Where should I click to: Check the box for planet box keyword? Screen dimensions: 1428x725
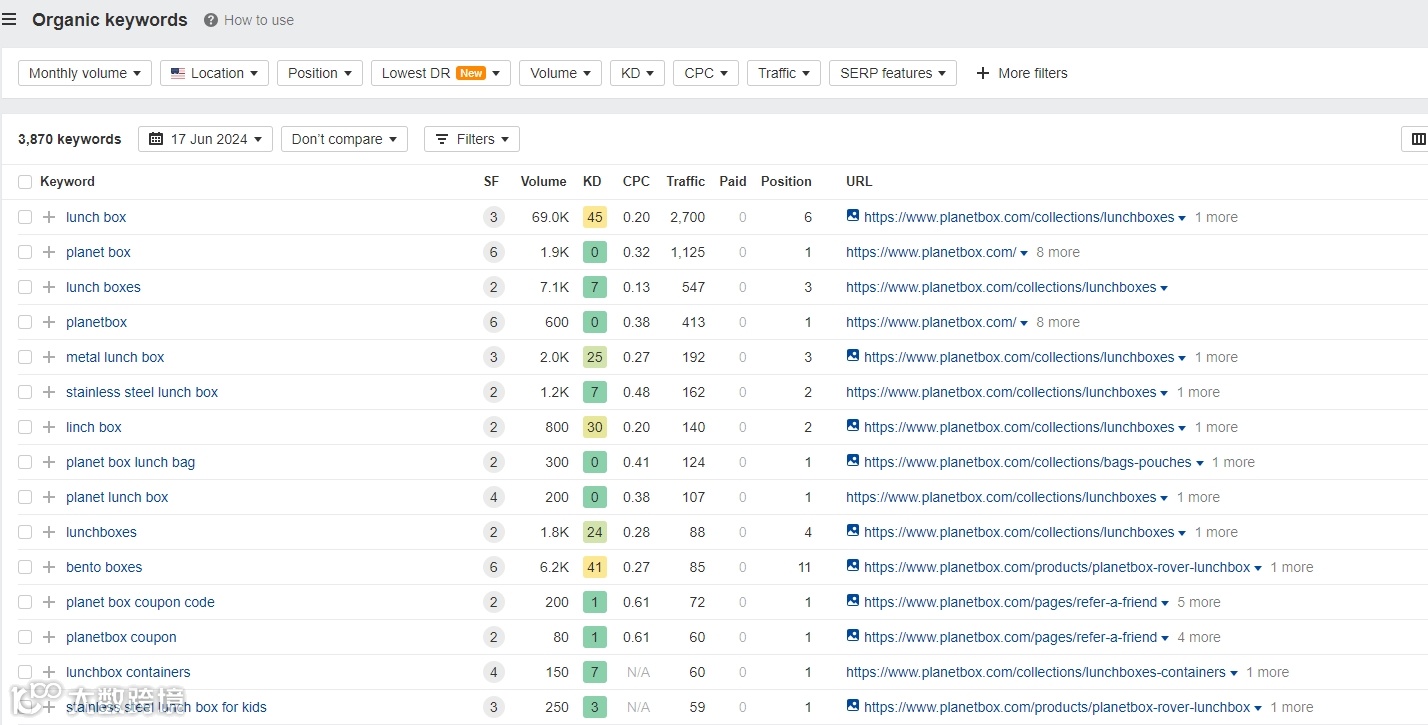click(25, 252)
